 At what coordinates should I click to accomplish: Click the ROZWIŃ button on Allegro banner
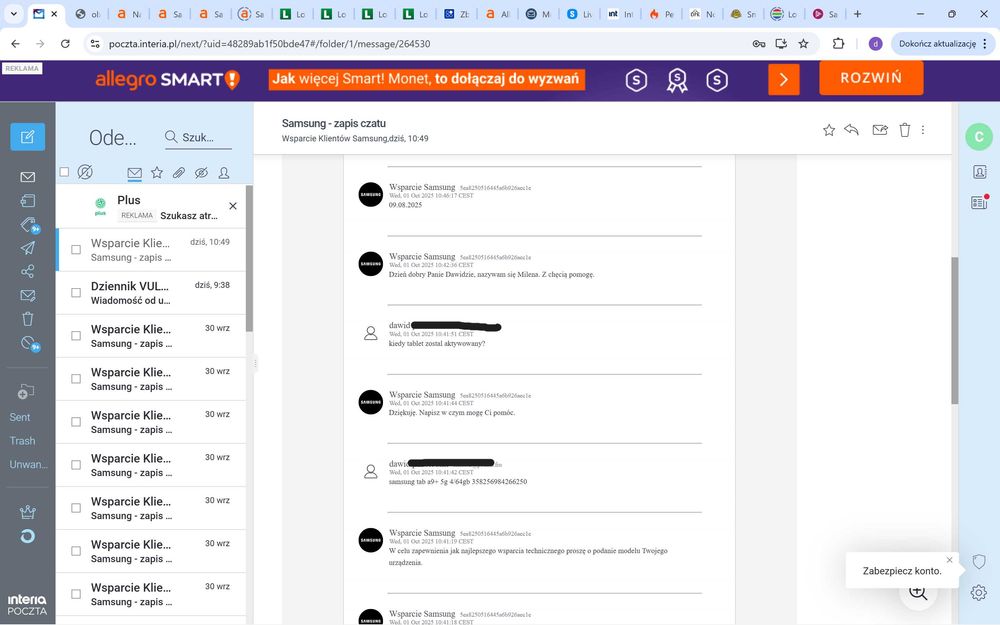click(x=871, y=78)
